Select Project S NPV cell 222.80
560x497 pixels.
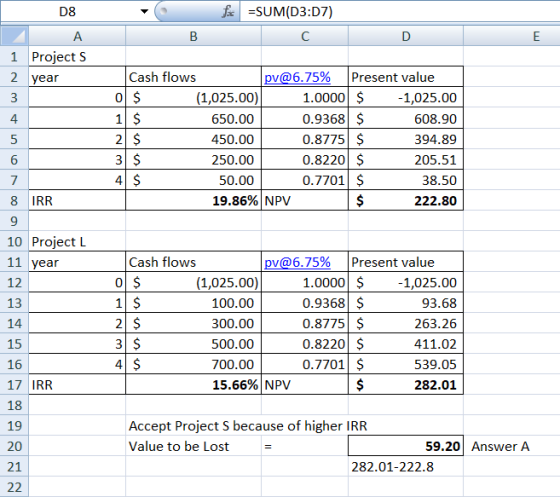[406, 200]
